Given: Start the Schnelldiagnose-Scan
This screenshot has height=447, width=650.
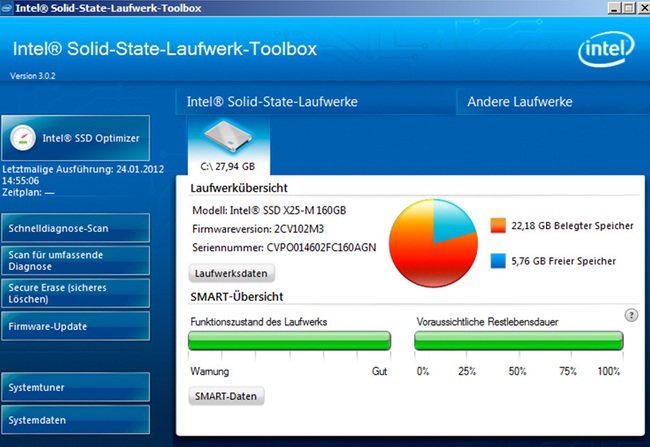Looking at the screenshot, I should click(x=75, y=228).
